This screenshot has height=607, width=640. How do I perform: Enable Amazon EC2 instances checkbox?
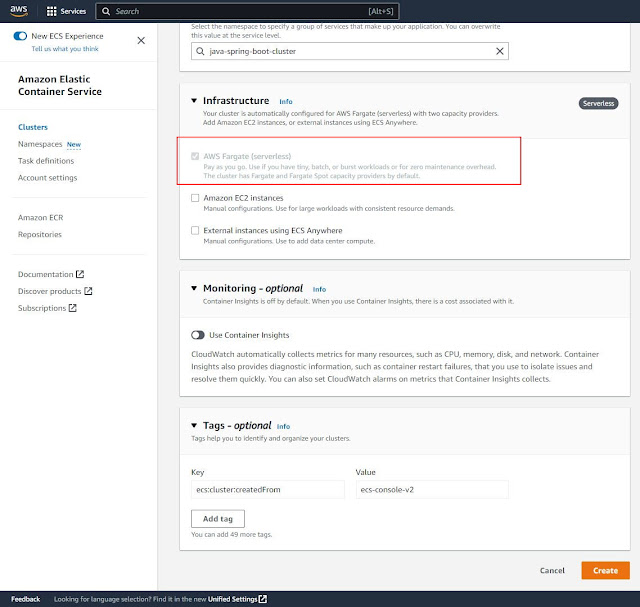[x=195, y=198]
